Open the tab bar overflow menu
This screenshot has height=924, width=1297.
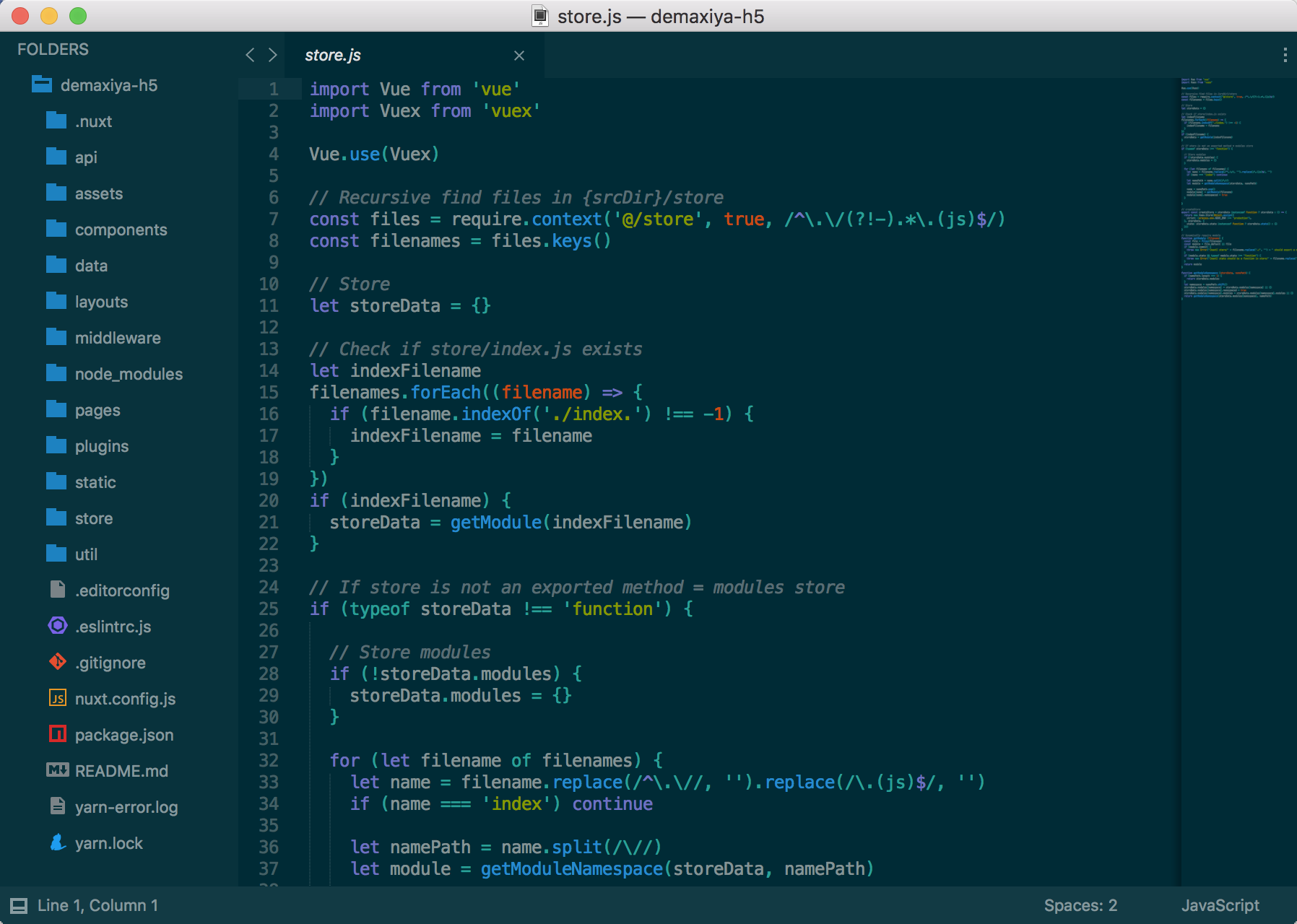pyautogui.click(x=1284, y=55)
